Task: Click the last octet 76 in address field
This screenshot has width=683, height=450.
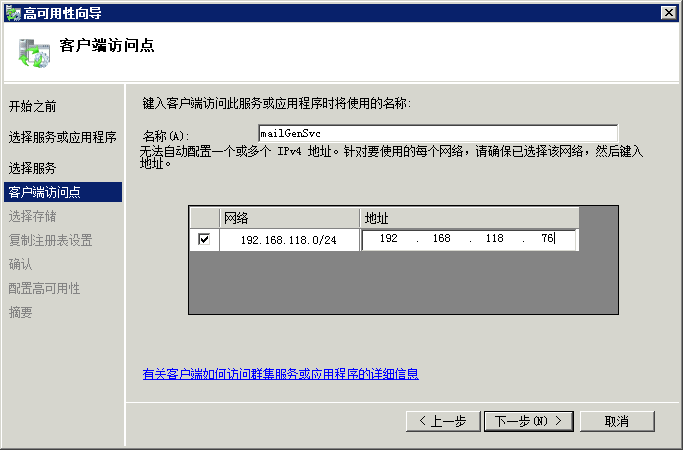Action: [548, 238]
